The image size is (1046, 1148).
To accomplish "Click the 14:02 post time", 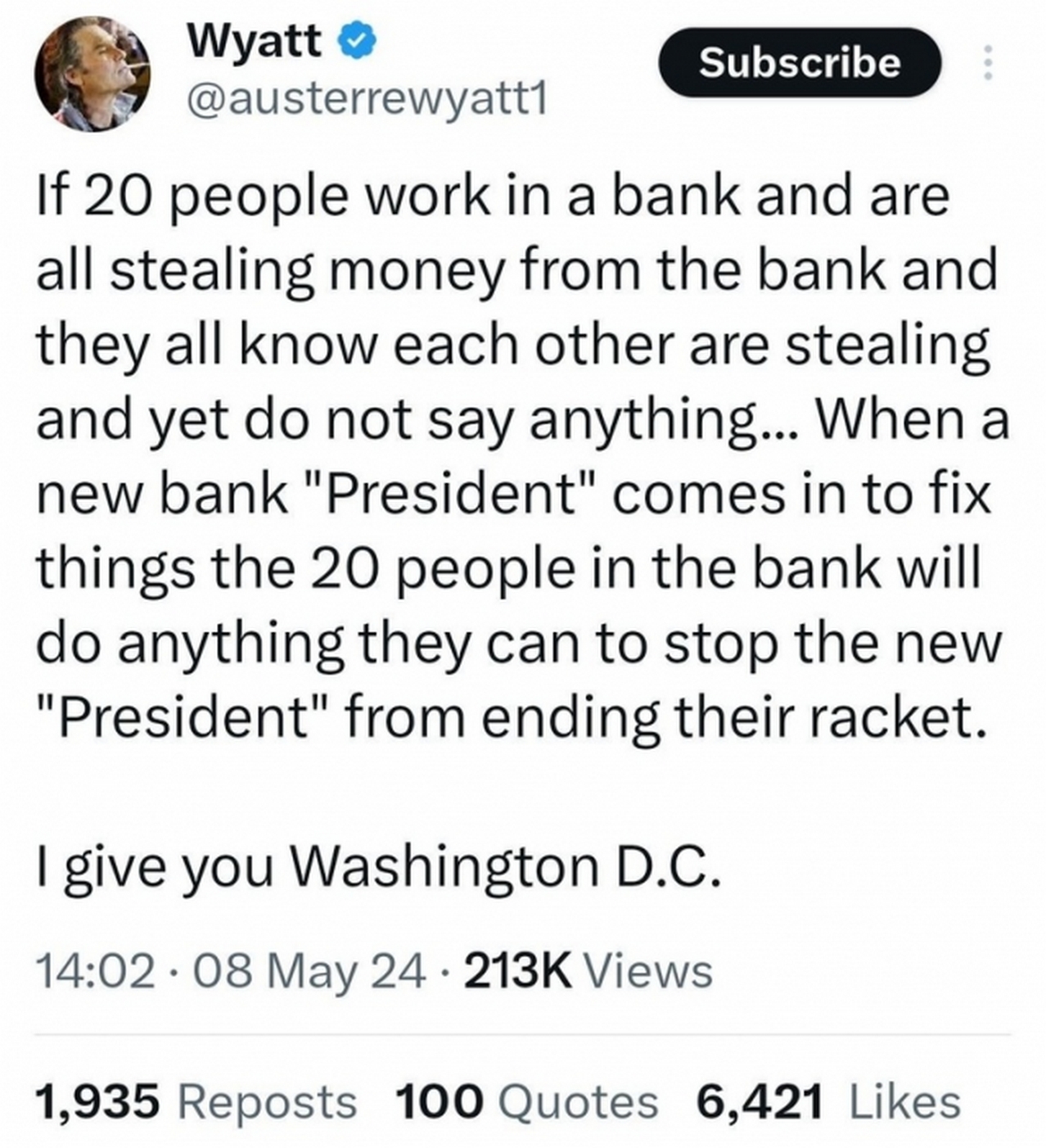I will coord(94,972).
